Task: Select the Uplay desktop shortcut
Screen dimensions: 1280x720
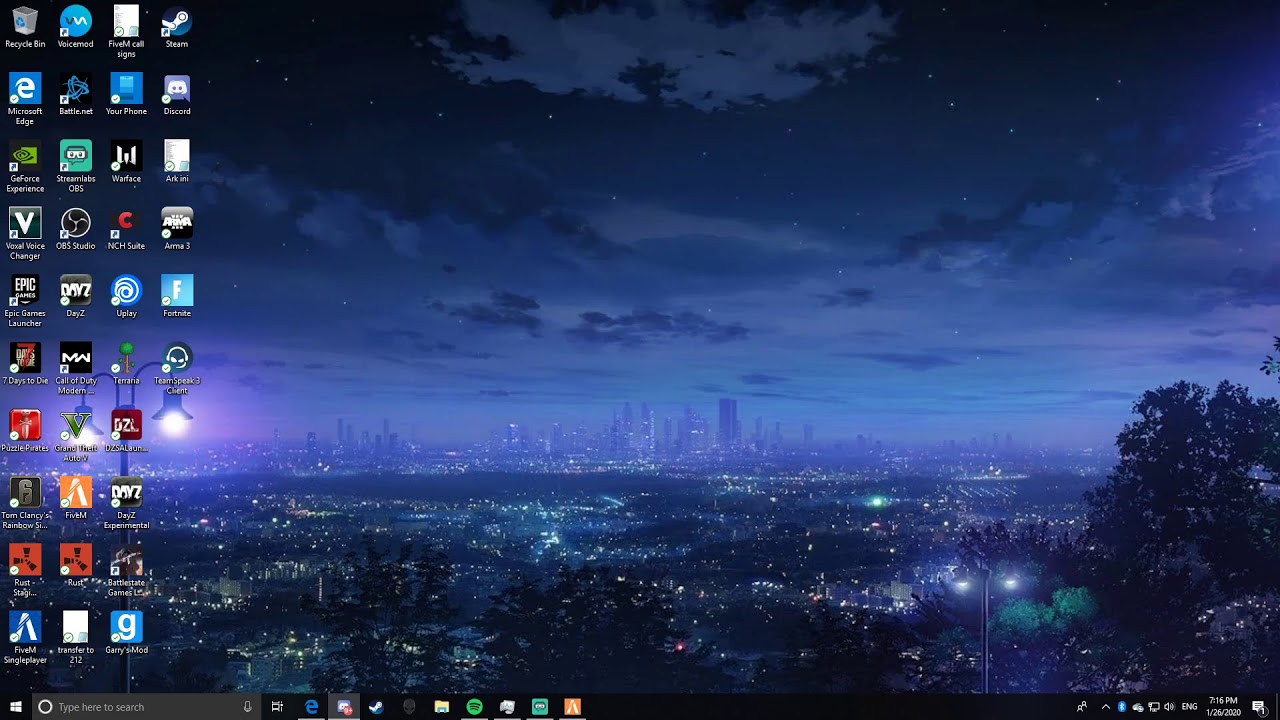Action: point(126,296)
